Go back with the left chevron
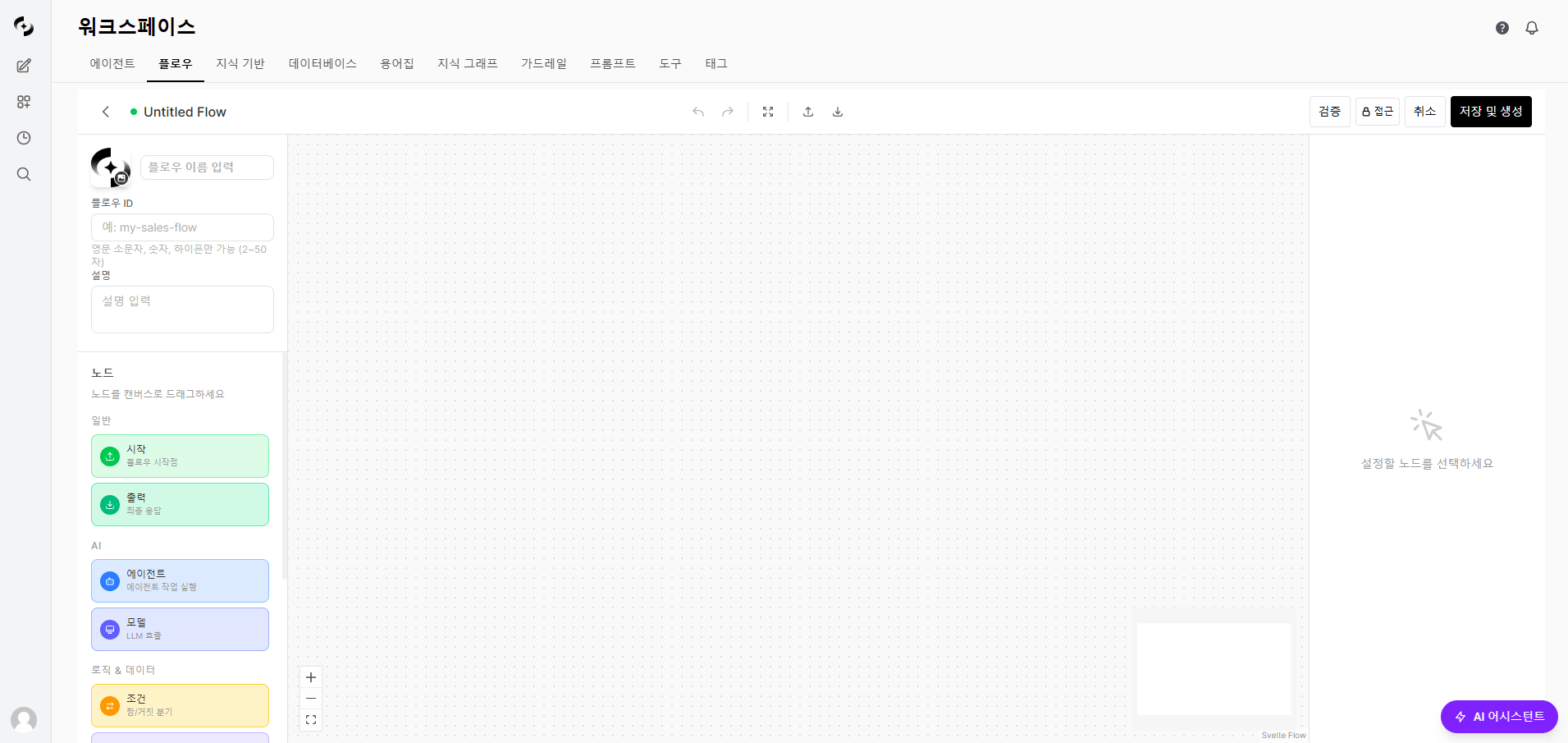Image resolution: width=1568 pixels, height=743 pixels. tap(106, 112)
